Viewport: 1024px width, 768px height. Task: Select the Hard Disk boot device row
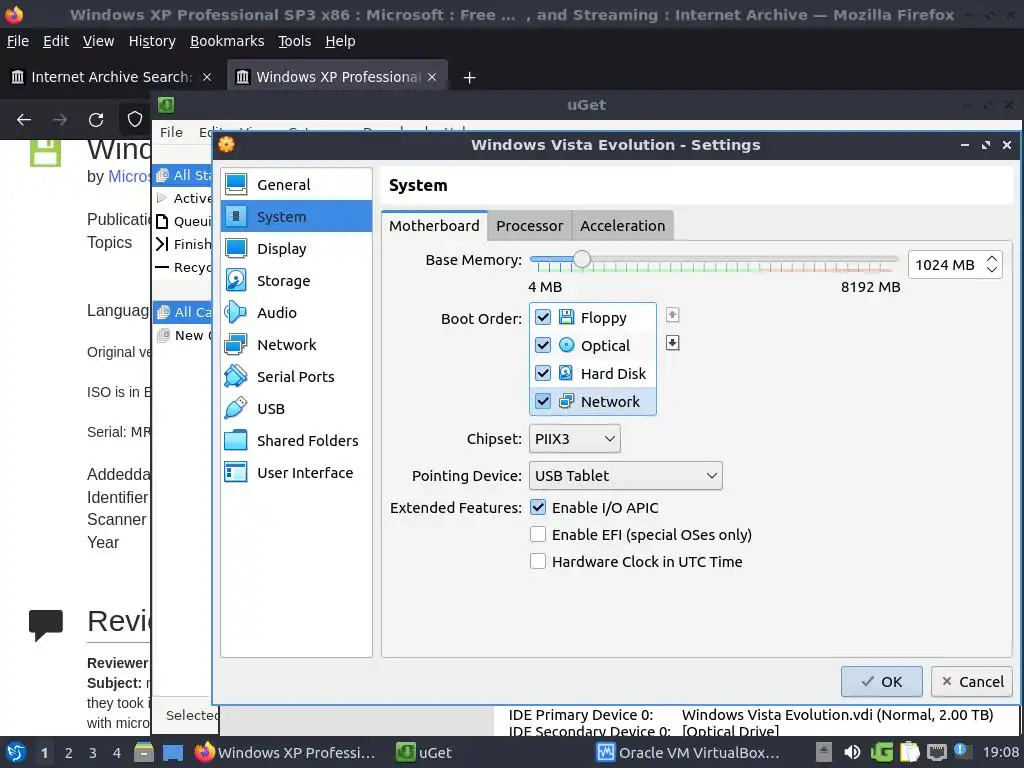pyautogui.click(x=592, y=374)
